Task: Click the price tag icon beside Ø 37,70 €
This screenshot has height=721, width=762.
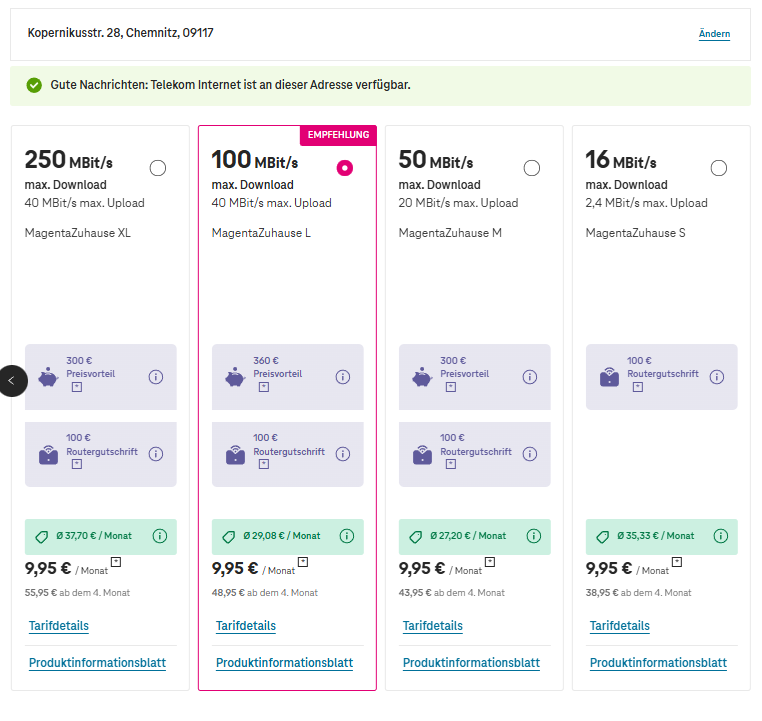Action: (x=42, y=537)
